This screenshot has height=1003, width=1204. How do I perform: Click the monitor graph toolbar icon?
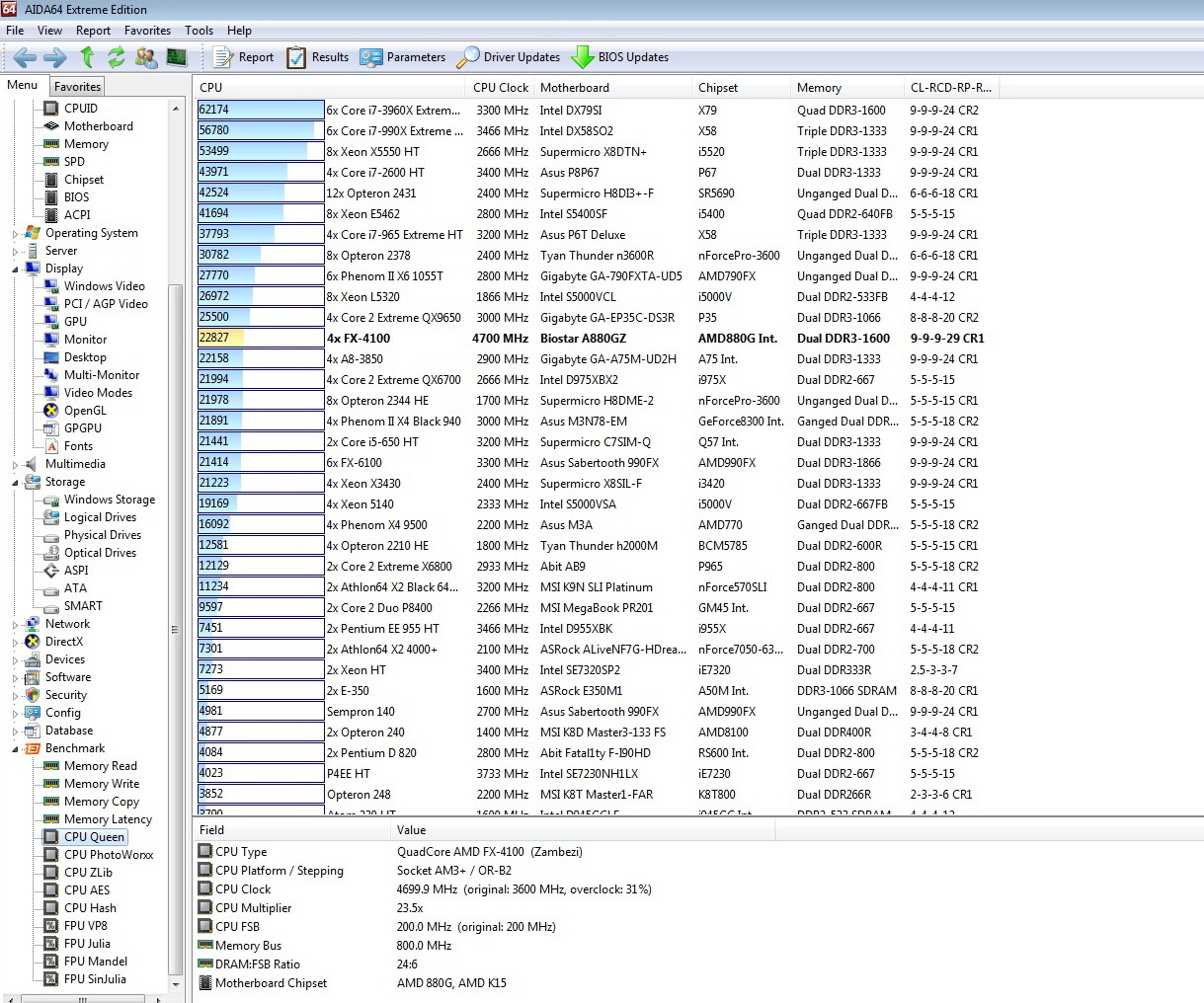(177, 57)
